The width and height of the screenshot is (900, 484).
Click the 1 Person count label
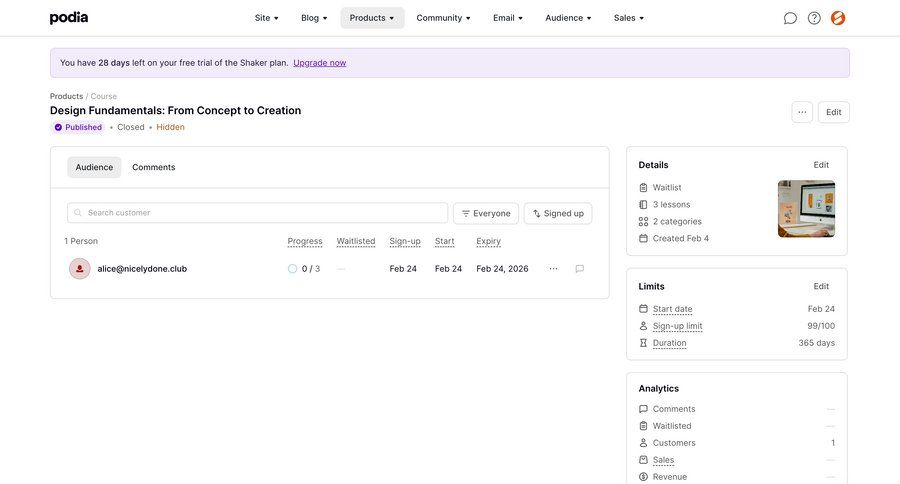(x=81, y=241)
